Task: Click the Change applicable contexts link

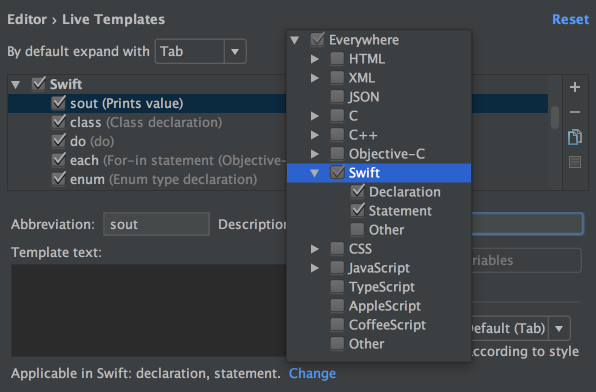Action: 312,373
